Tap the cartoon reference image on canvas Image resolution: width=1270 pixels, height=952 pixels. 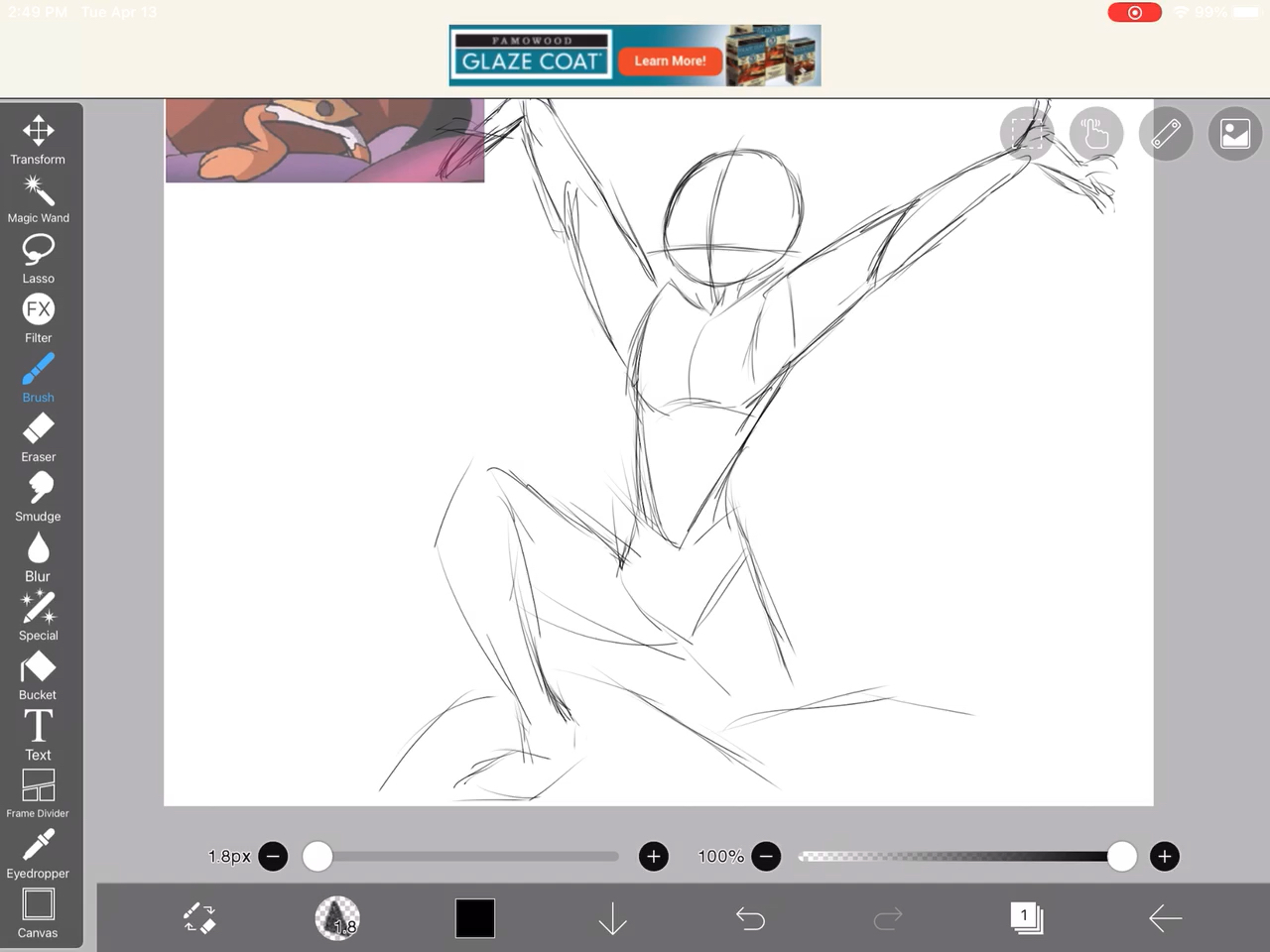[324, 140]
